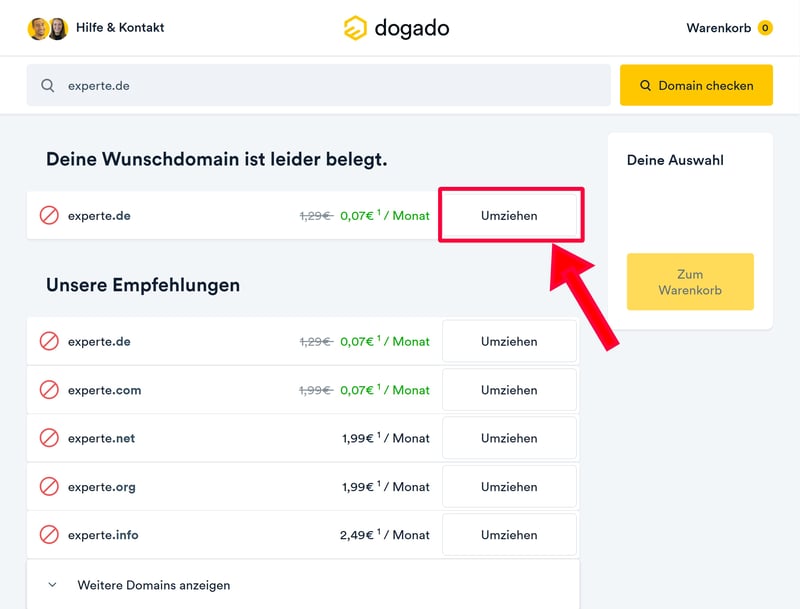Click the Zum Warenkorb button
This screenshot has width=800, height=609.
pyautogui.click(x=690, y=282)
